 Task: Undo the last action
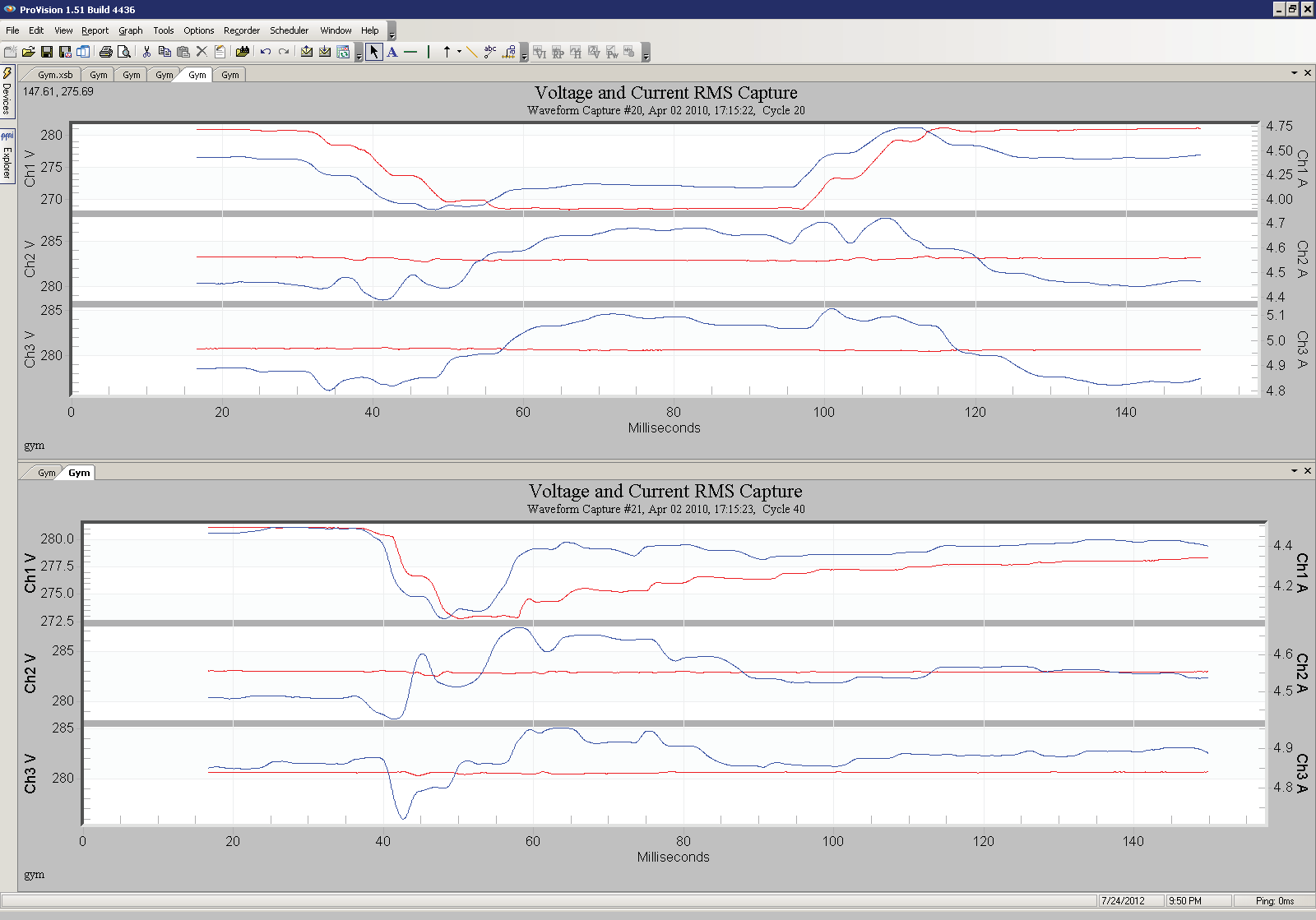(264, 51)
